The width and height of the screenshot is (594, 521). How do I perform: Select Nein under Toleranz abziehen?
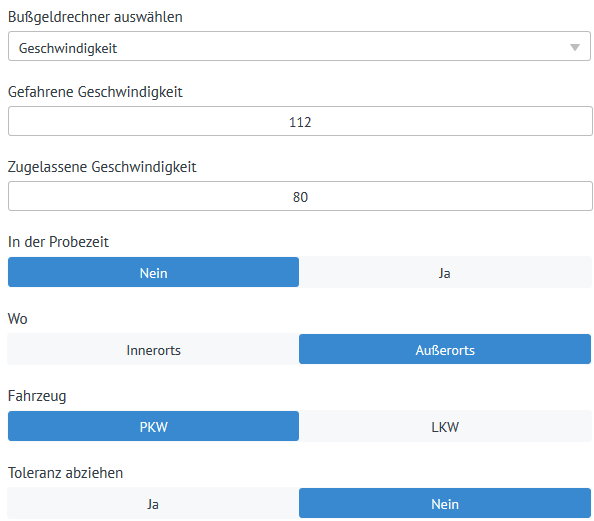[445, 503]
